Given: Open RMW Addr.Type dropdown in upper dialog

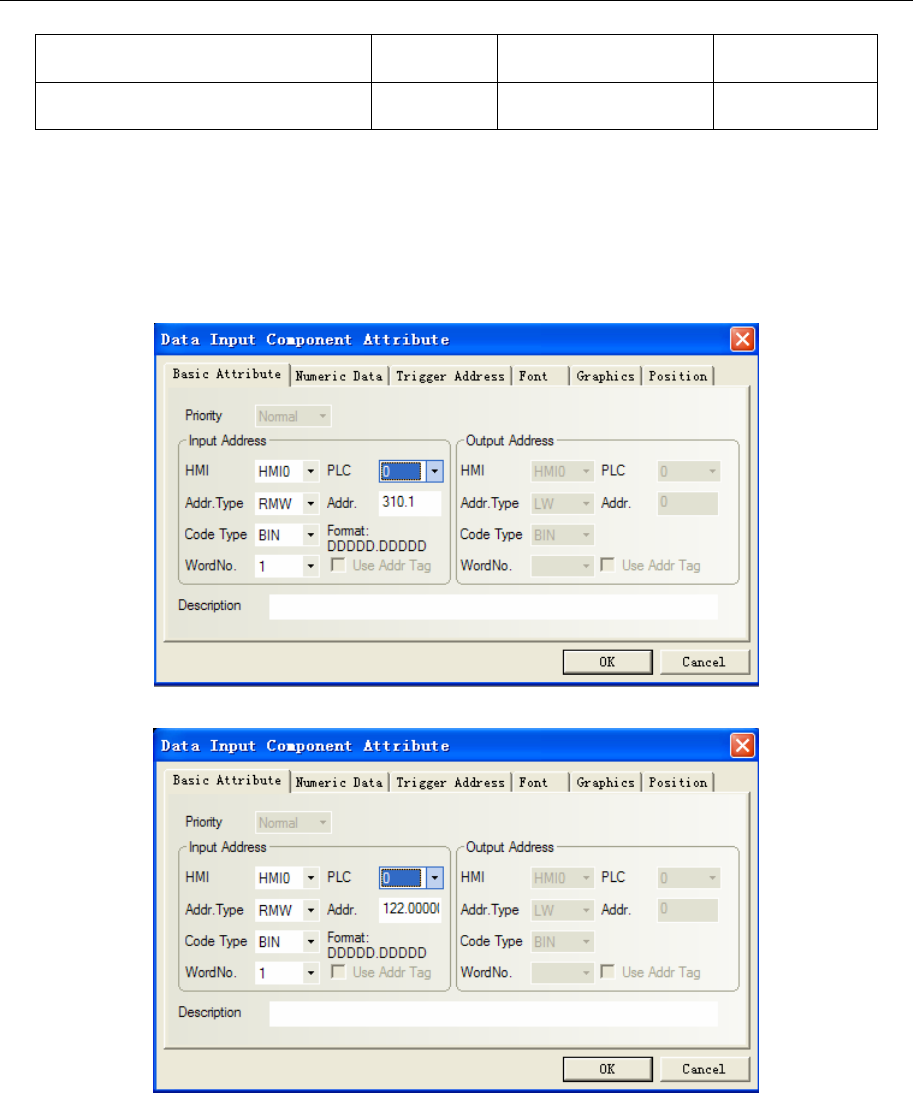Looking at the screenshot, I should (x=311, y=503).
